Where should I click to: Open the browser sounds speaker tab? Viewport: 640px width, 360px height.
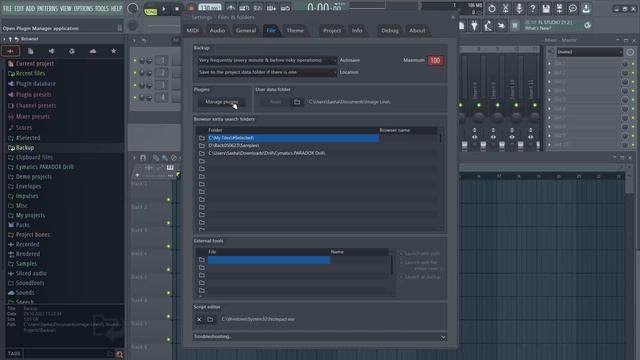[x=51, y=51]
